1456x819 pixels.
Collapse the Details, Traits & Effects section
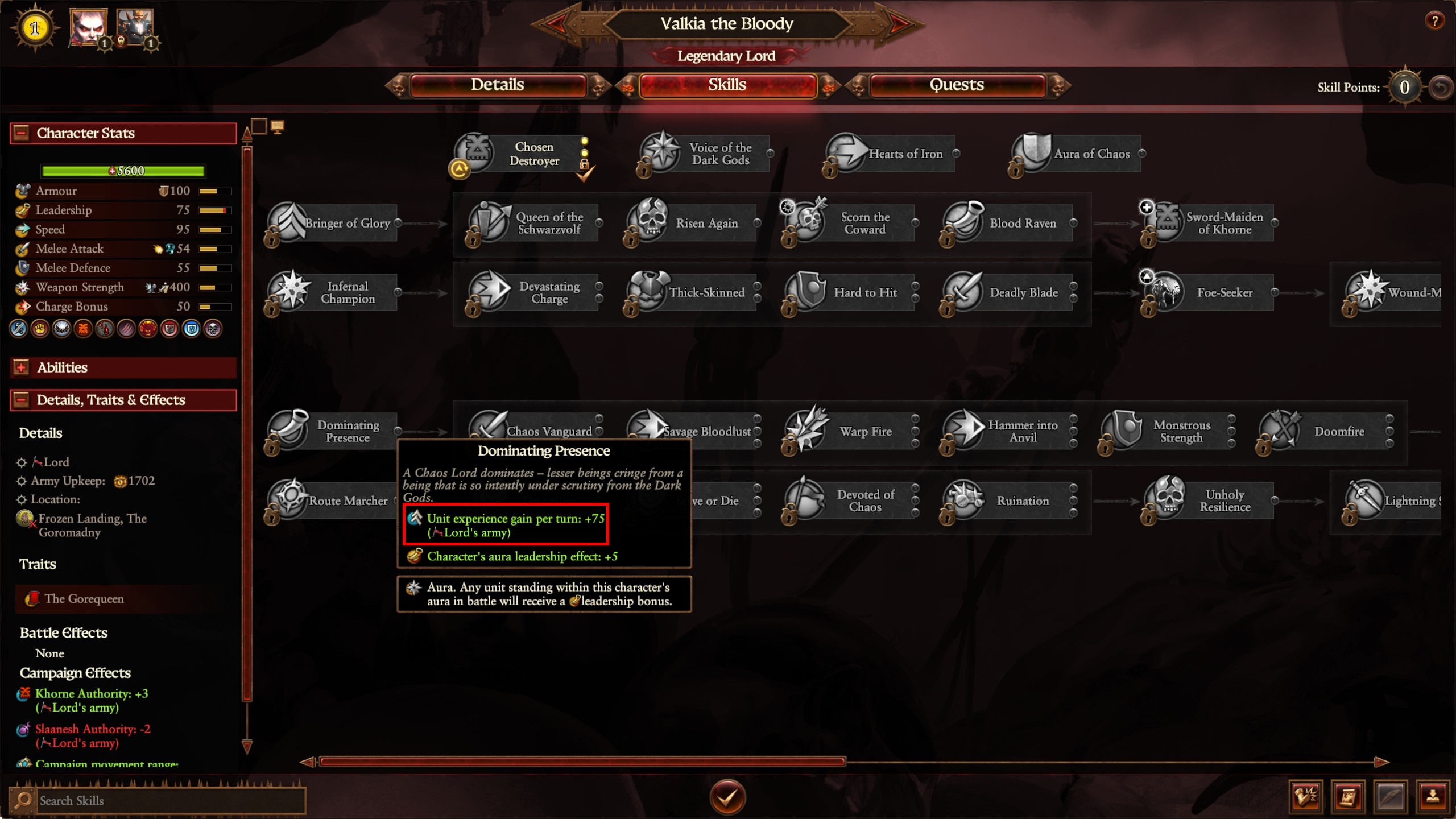click(22, 400)
